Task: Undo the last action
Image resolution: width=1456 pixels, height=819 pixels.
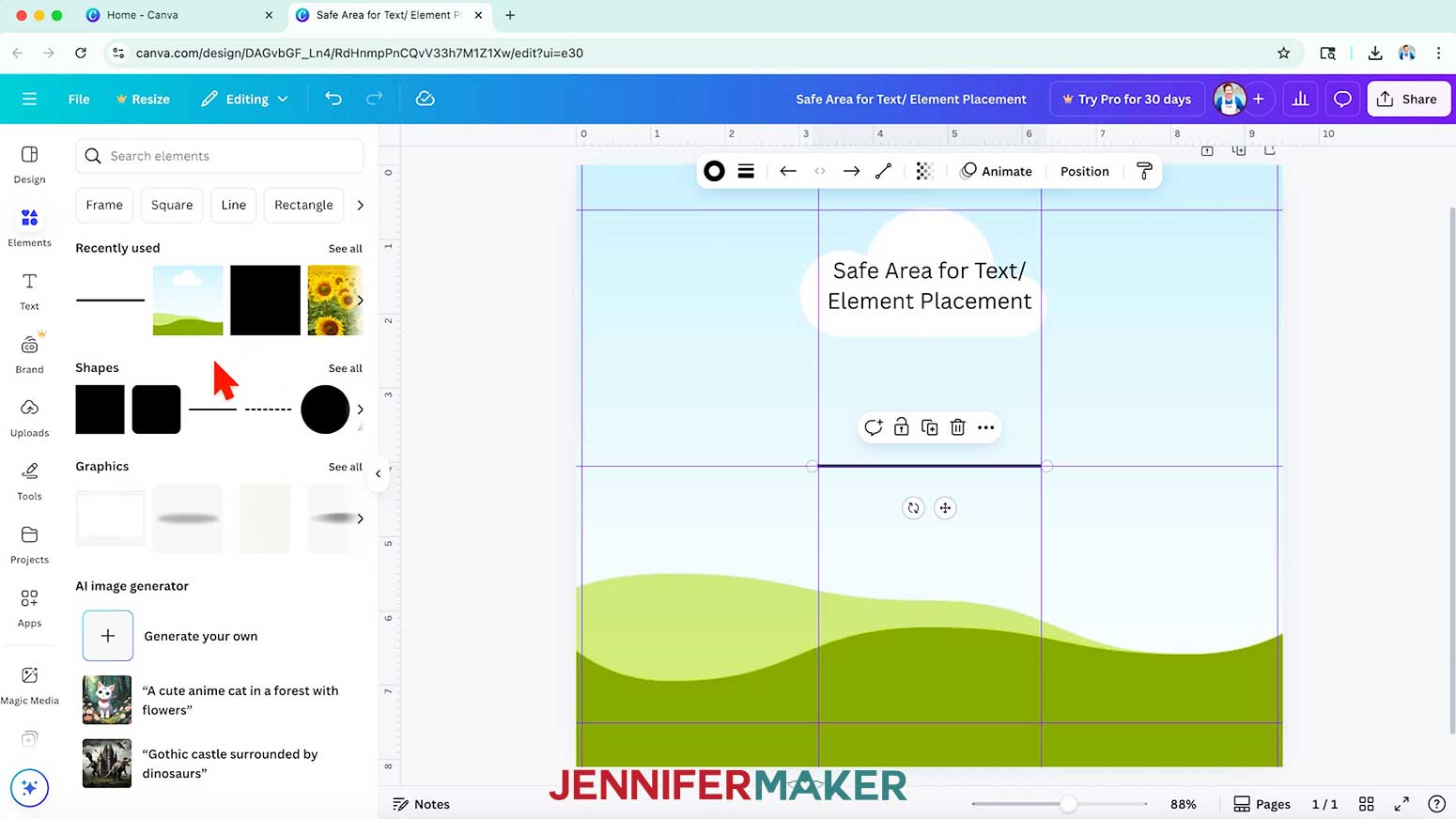Action: click(333, 99)
